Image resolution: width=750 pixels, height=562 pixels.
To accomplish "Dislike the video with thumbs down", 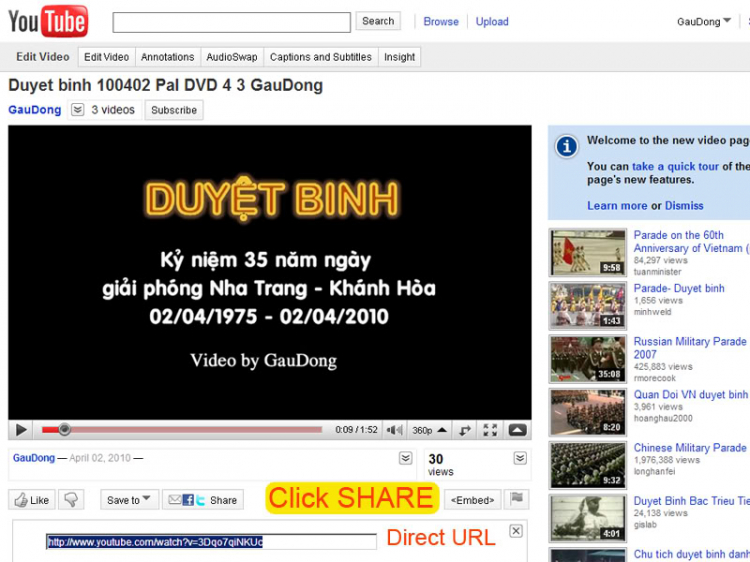I will pos(71,500).
